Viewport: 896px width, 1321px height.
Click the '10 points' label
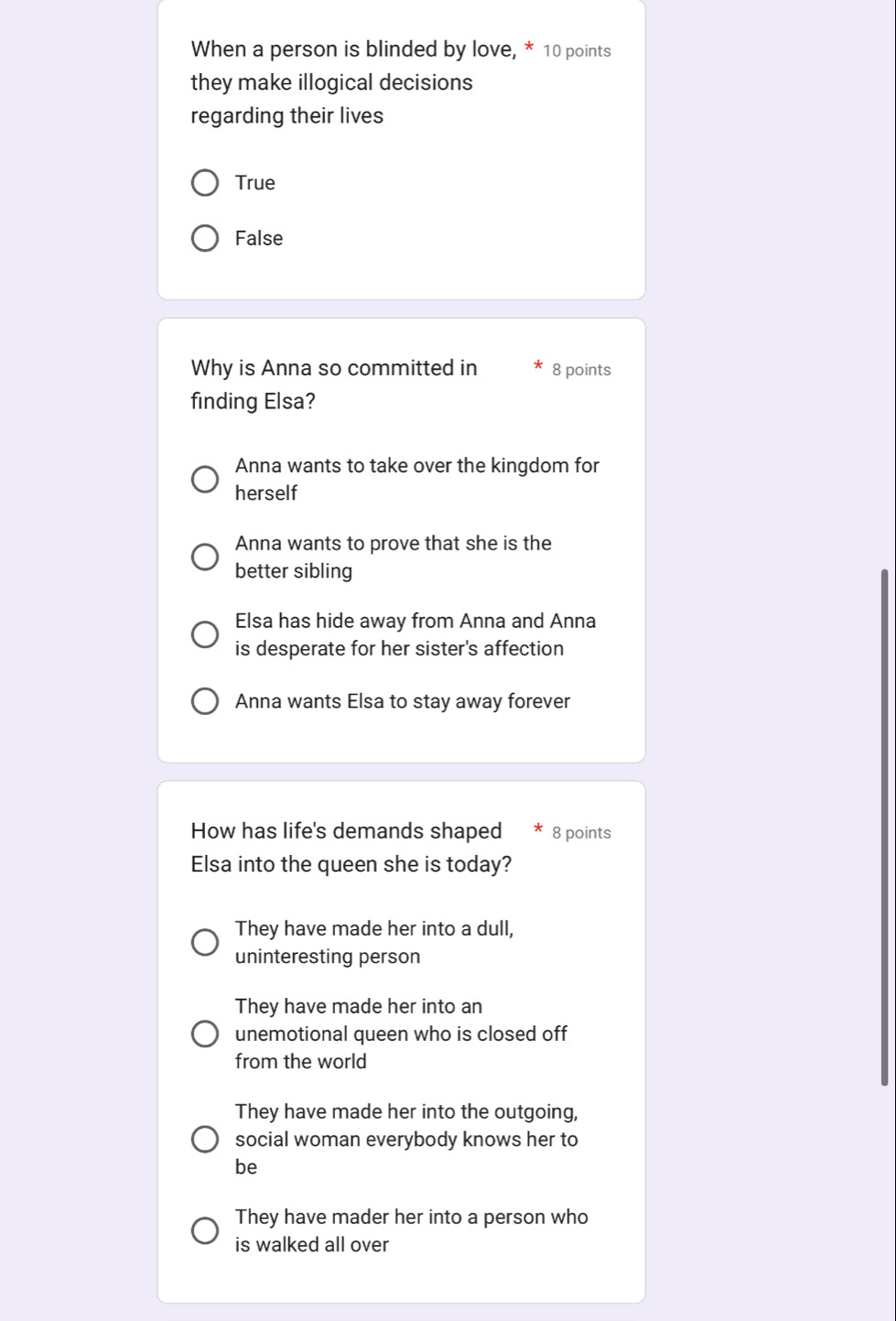577,51
